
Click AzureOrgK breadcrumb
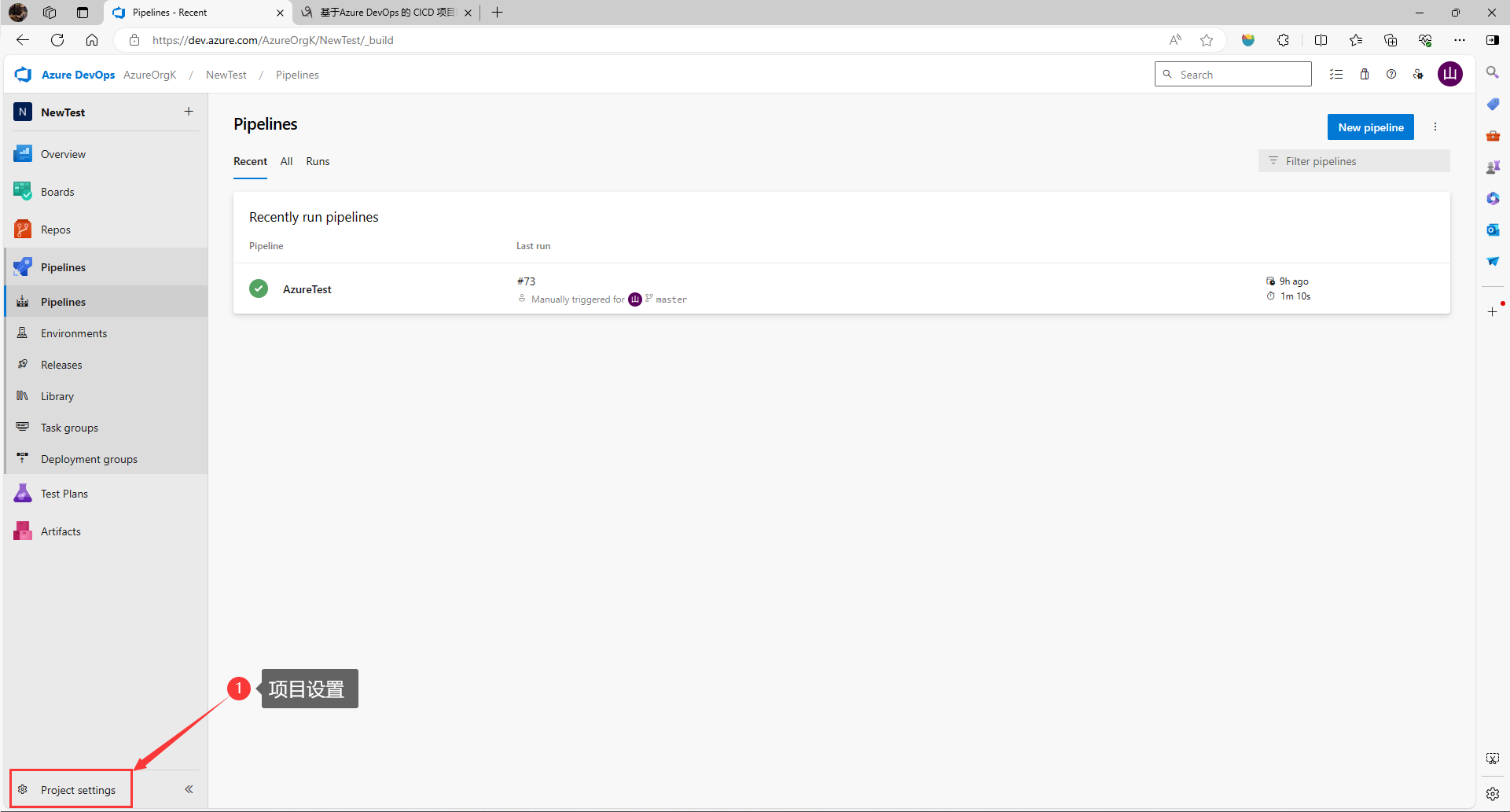coord(149,75)
